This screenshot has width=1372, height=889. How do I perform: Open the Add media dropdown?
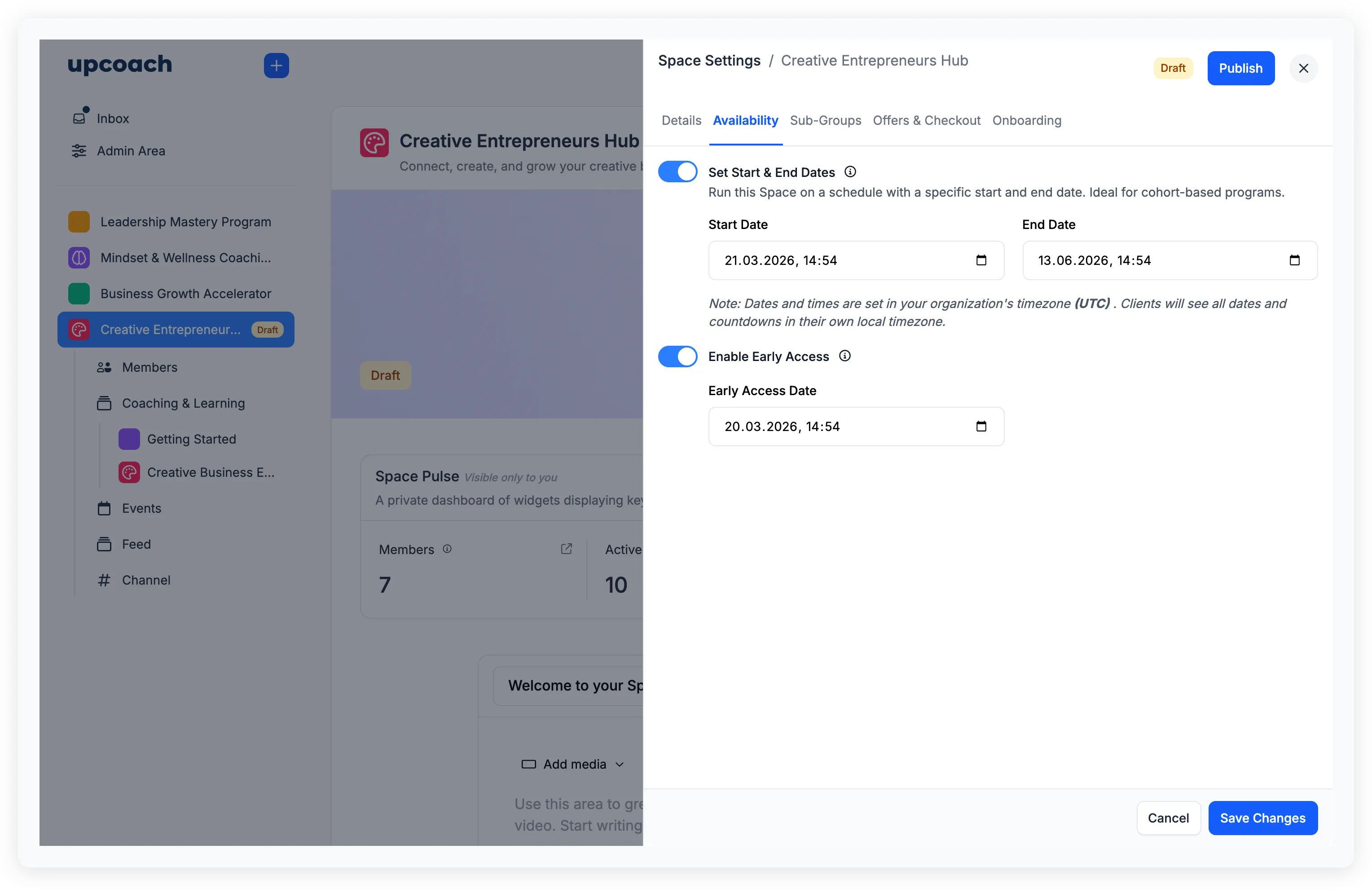[x=574, y=764]
